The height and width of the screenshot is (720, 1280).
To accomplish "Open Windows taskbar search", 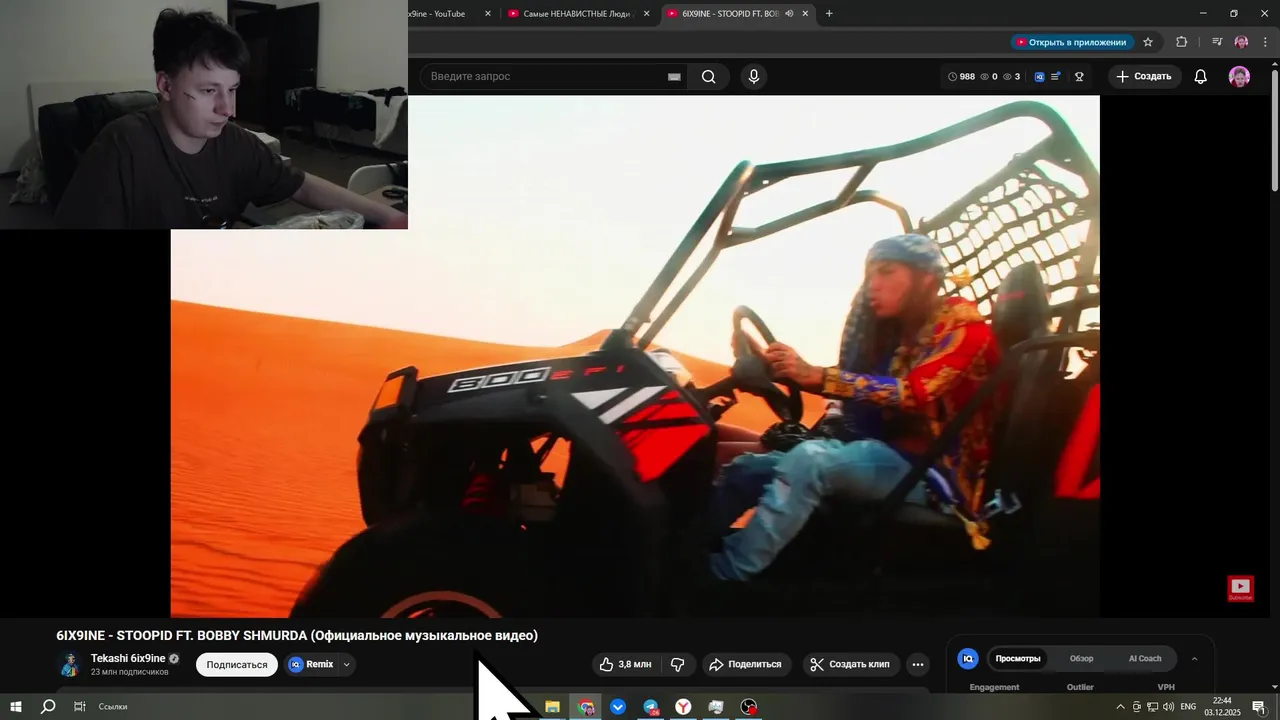I will 48,707.
